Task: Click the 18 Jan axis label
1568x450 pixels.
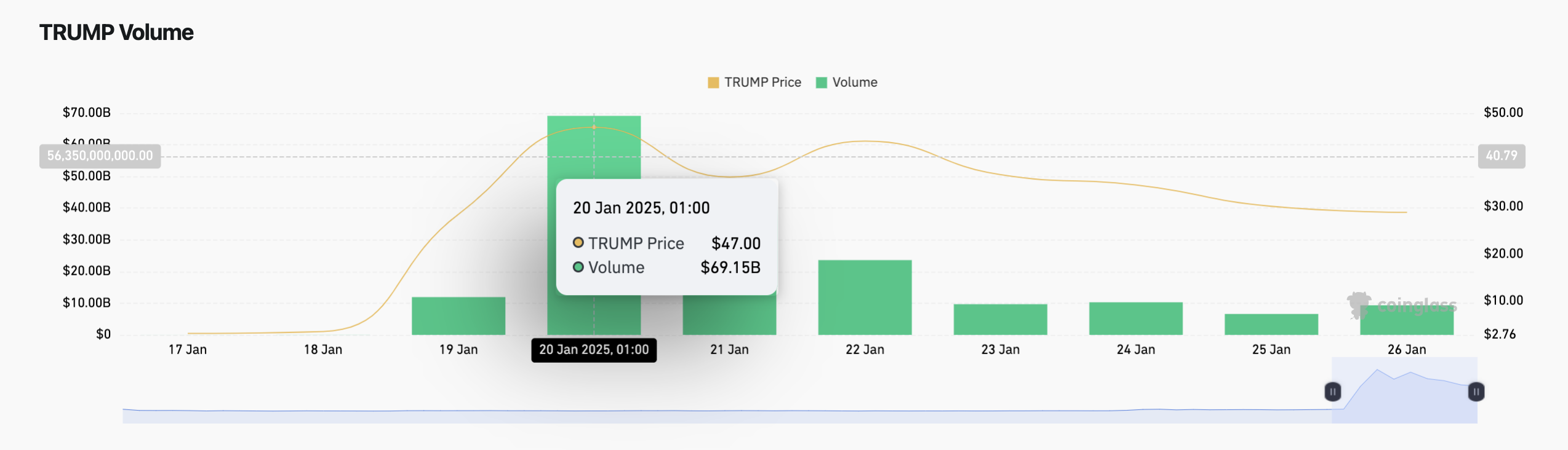Action: click(x=323, y=350)
